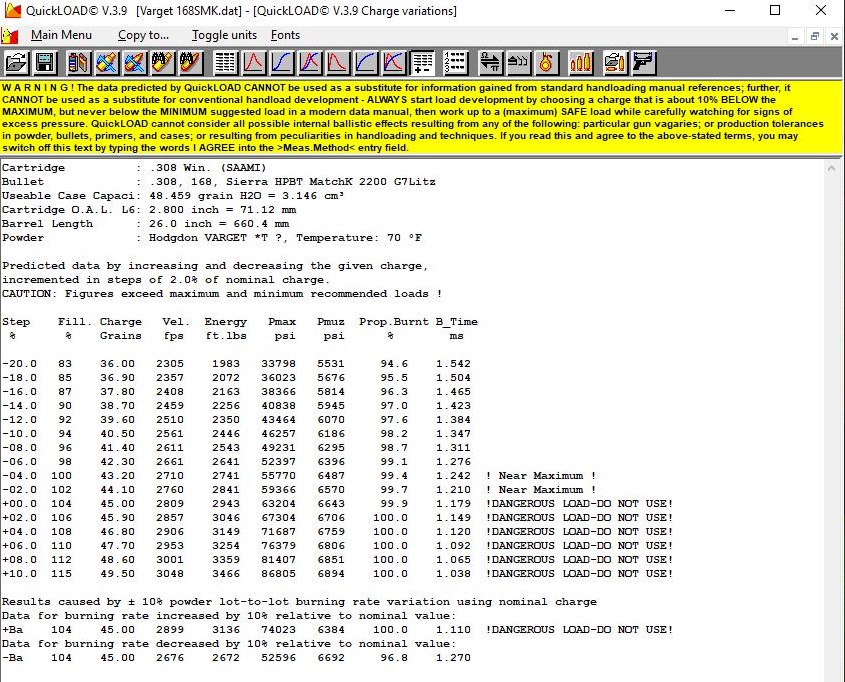Click the numbered list icon in toolbar

(455, 63)
